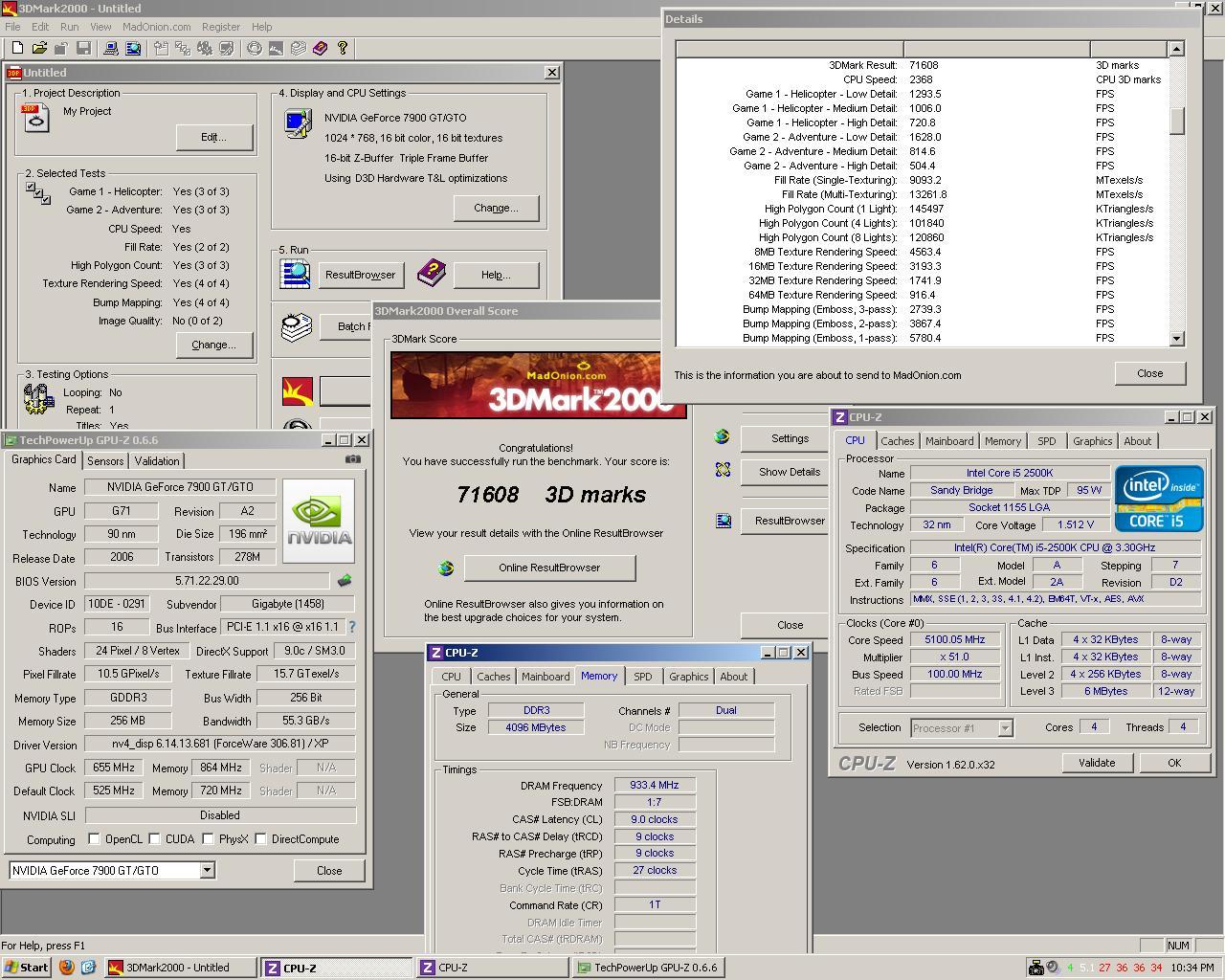Click the NVIDIA logo in GPU-Z

coord(319,522)
